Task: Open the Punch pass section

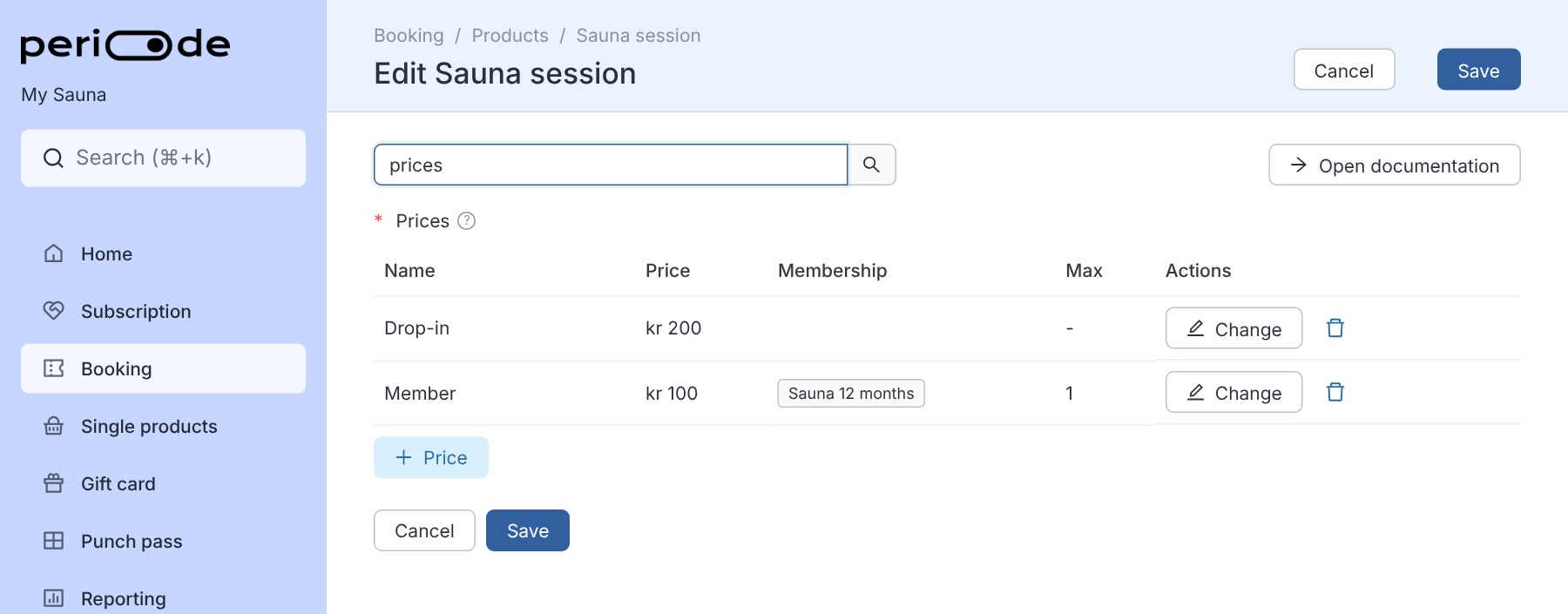Action: [x=163, y=541]
